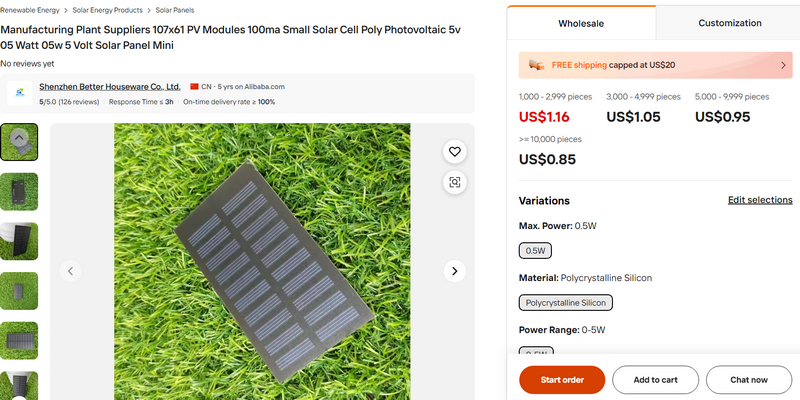Expand free shipping banner chevron
The image size is (800, 400).
(783, 65)
